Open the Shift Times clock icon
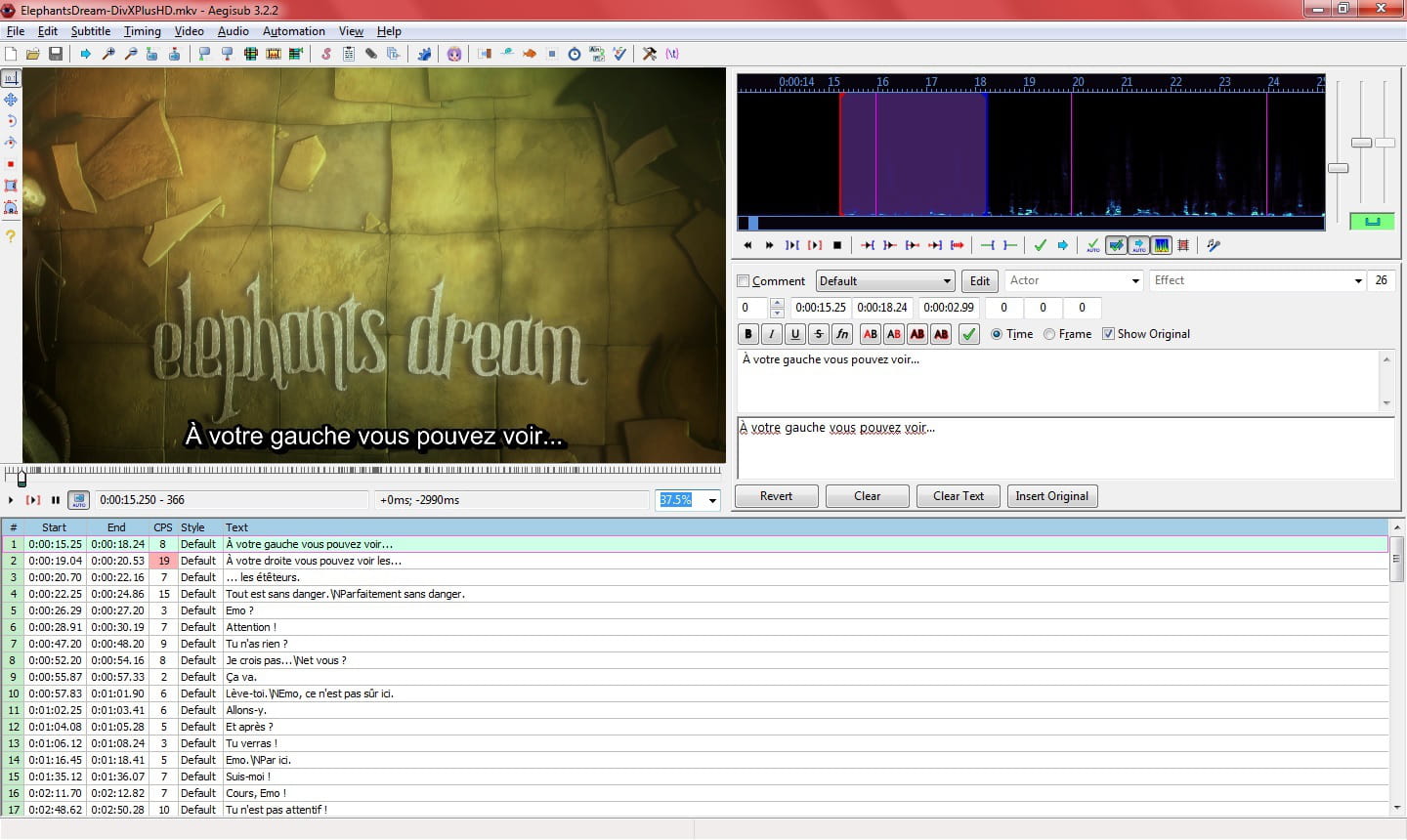This screenshot has width=1407, height=840. pos(575,54)
